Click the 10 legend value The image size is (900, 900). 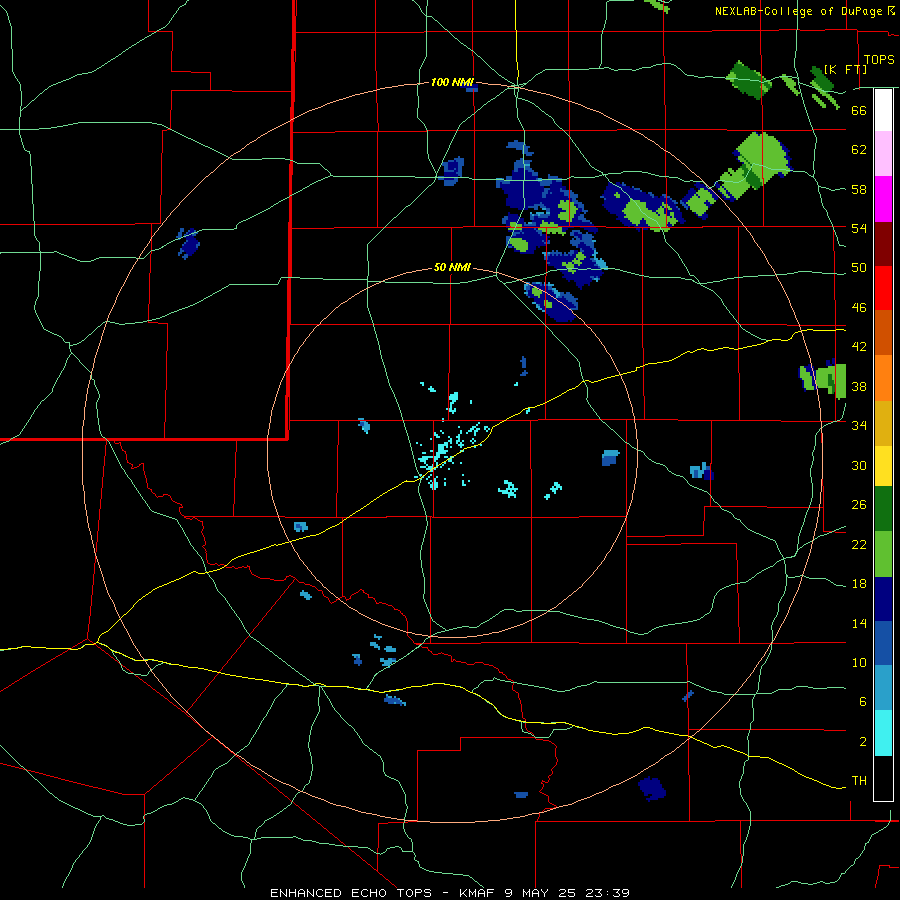[859, 663]
